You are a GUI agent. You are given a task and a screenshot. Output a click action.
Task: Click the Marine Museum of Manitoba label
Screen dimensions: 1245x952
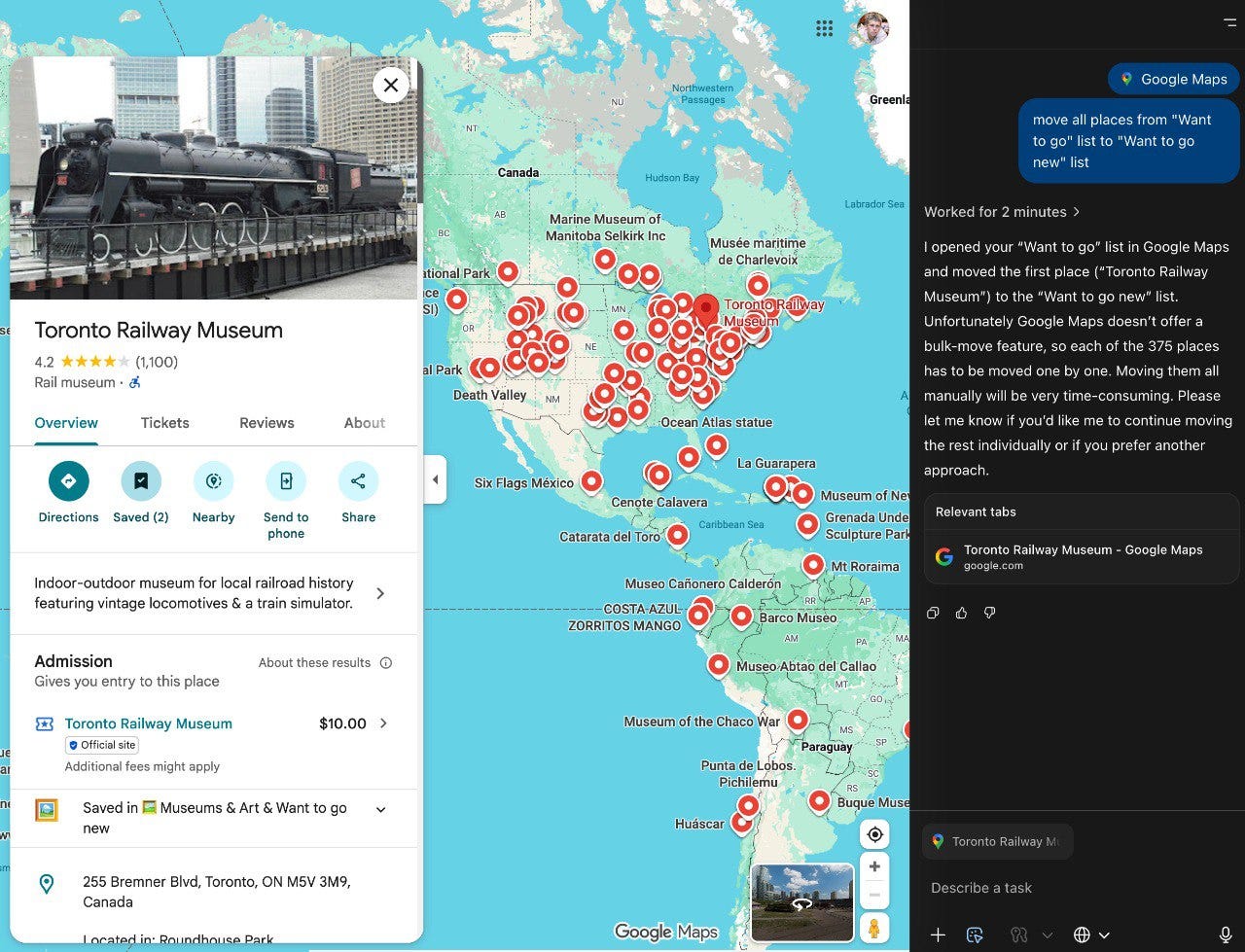tap(605, 228)
